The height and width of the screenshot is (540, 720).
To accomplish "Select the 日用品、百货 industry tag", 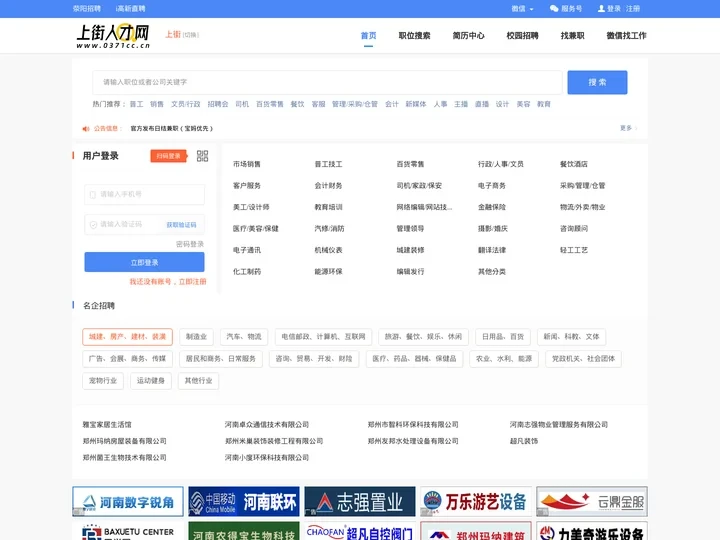I will tap(503, 337).
